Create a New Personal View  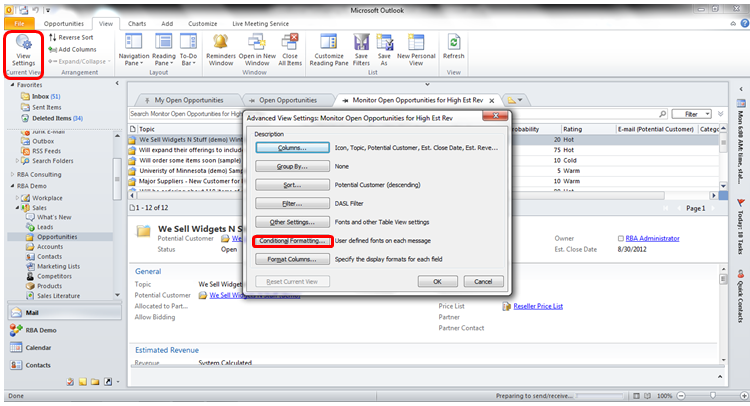tap(416, 50)
